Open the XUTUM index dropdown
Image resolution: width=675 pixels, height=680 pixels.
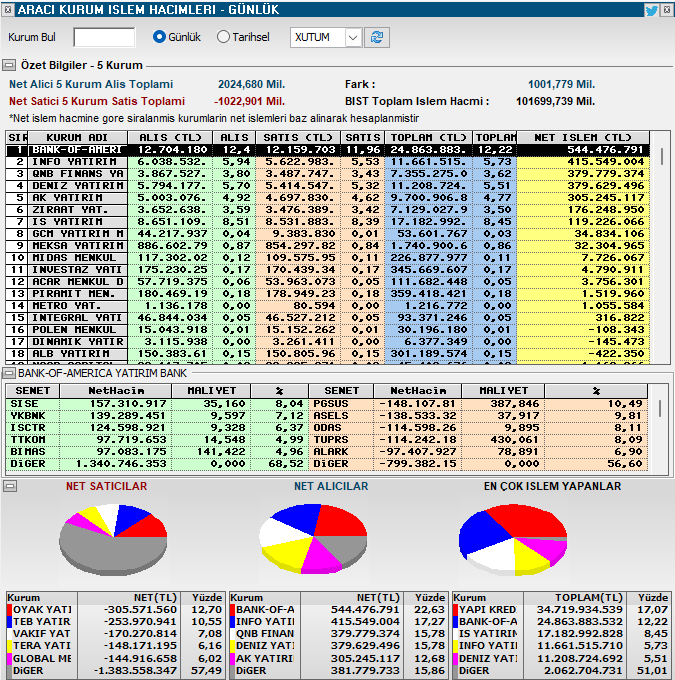(353, 38)
